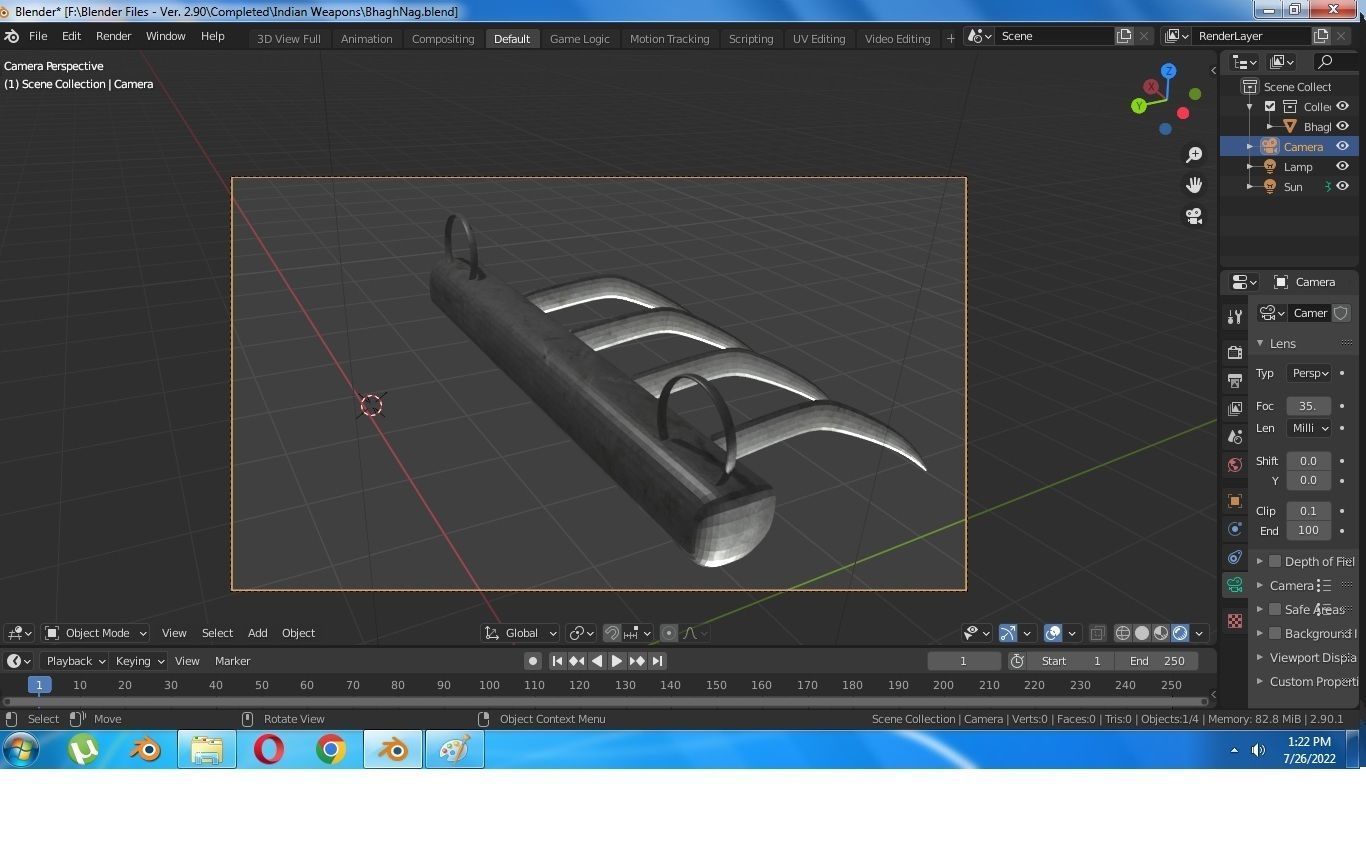The image size is (1366, 841).
Task: Open the Object Mode dropdown
Action: click(97, 632)
